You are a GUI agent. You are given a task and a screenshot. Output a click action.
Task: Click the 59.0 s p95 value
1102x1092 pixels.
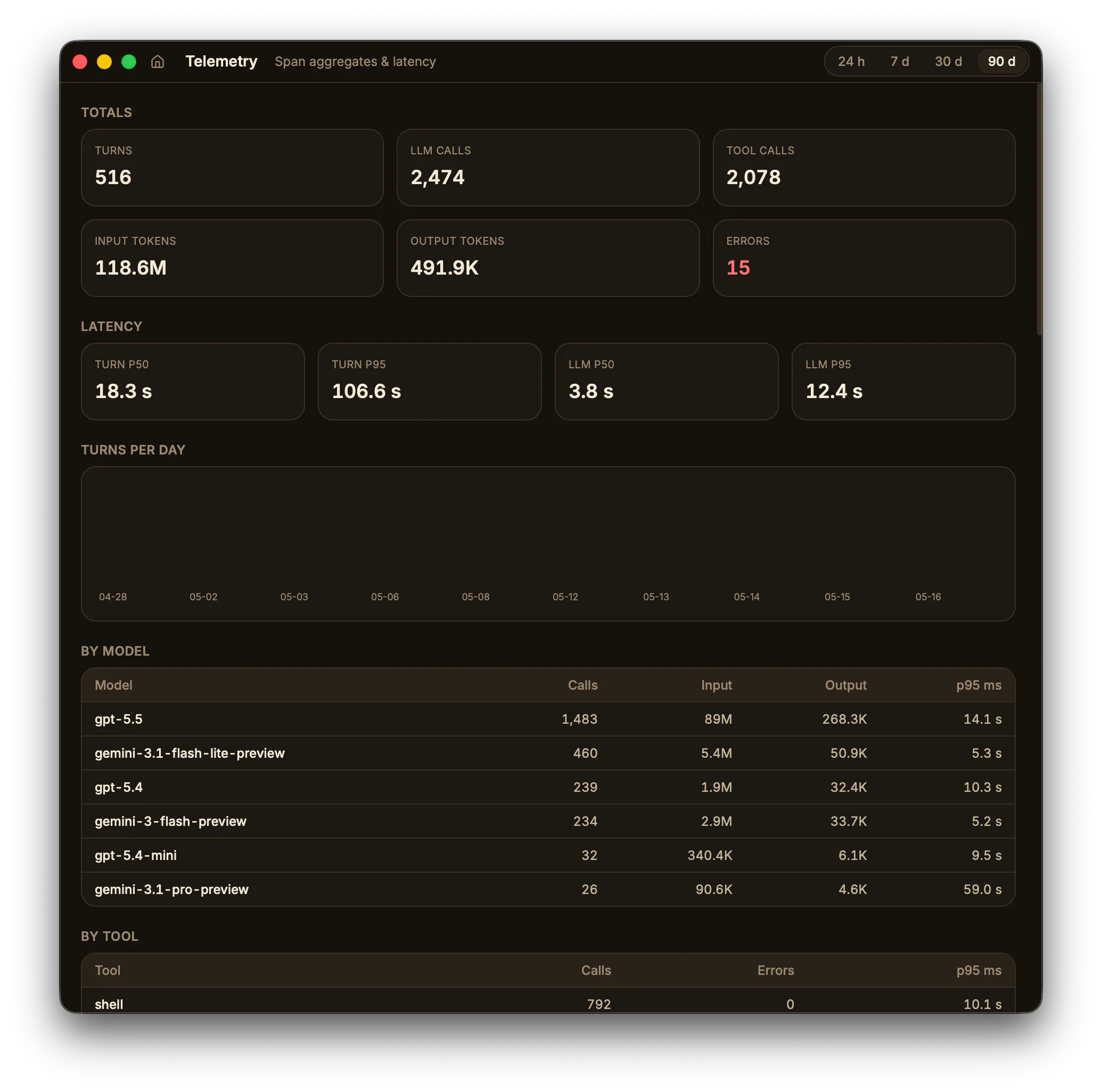(x=982, y=890)
